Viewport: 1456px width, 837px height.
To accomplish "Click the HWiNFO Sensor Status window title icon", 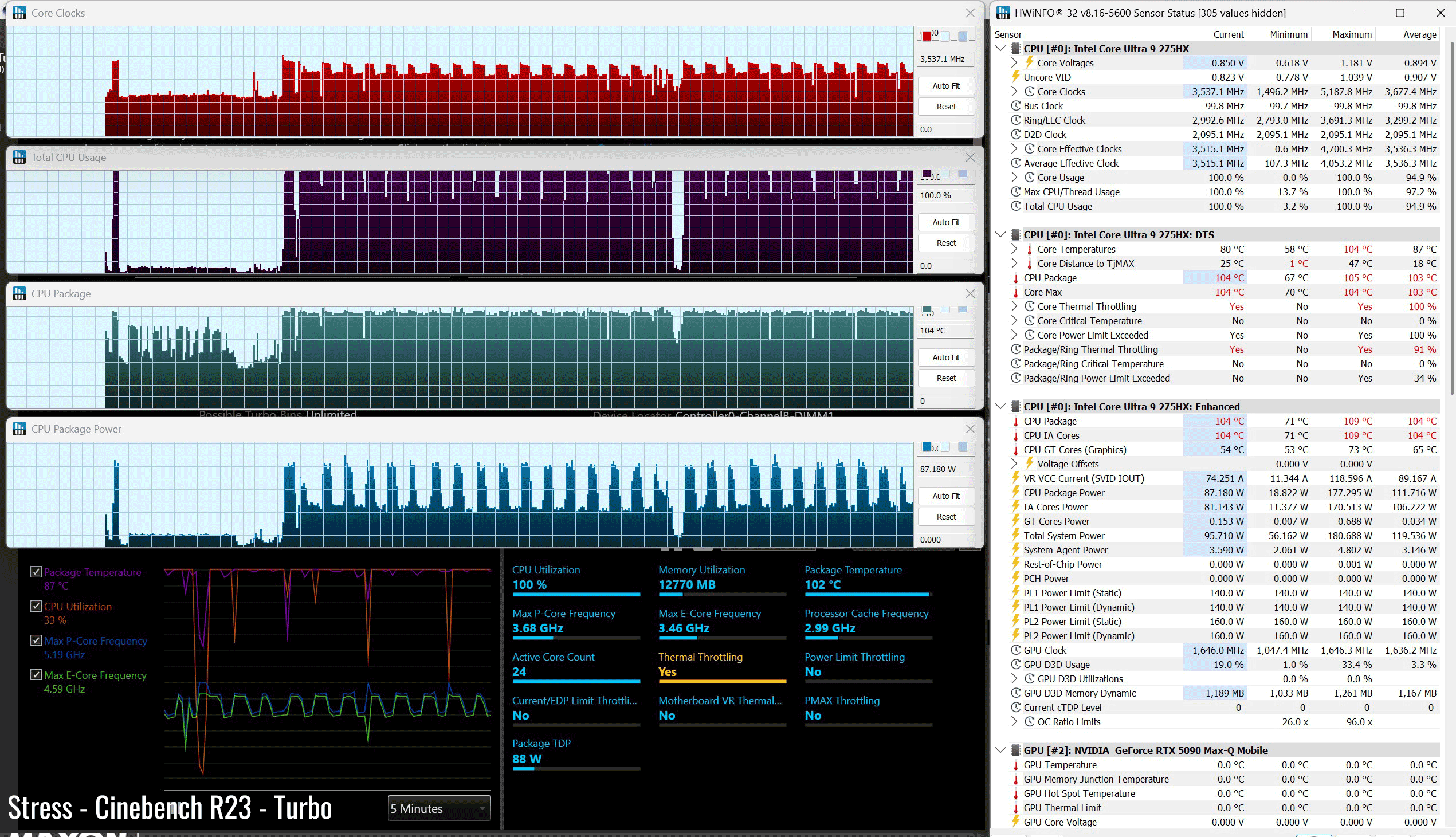I will (1003, 13).
